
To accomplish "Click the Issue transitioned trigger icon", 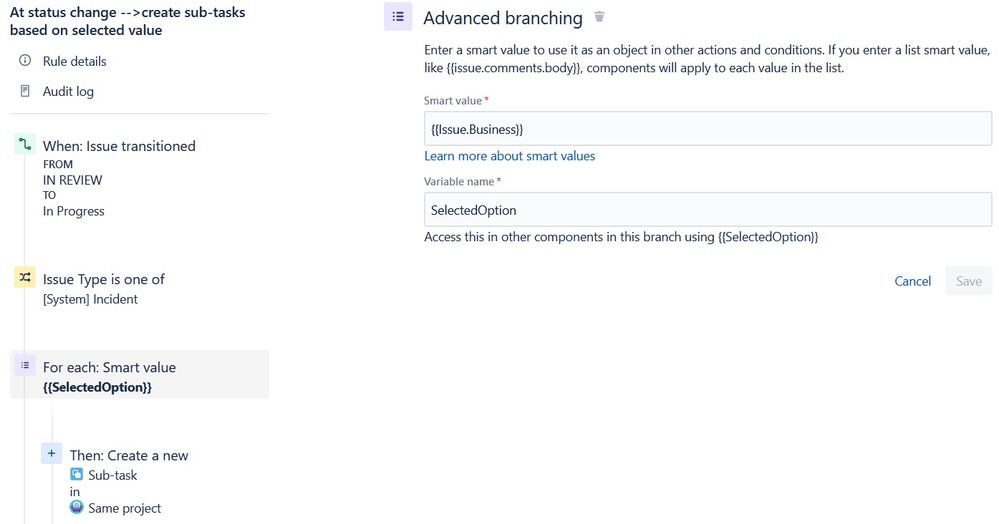I will click(x=25, y=144).
